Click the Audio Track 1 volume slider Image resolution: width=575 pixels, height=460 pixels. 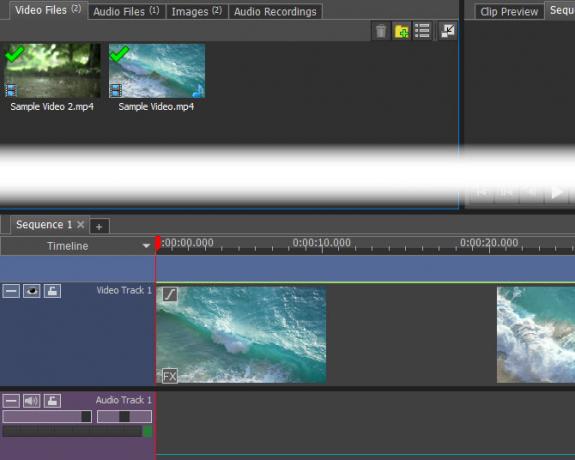(x=47, y=416)
